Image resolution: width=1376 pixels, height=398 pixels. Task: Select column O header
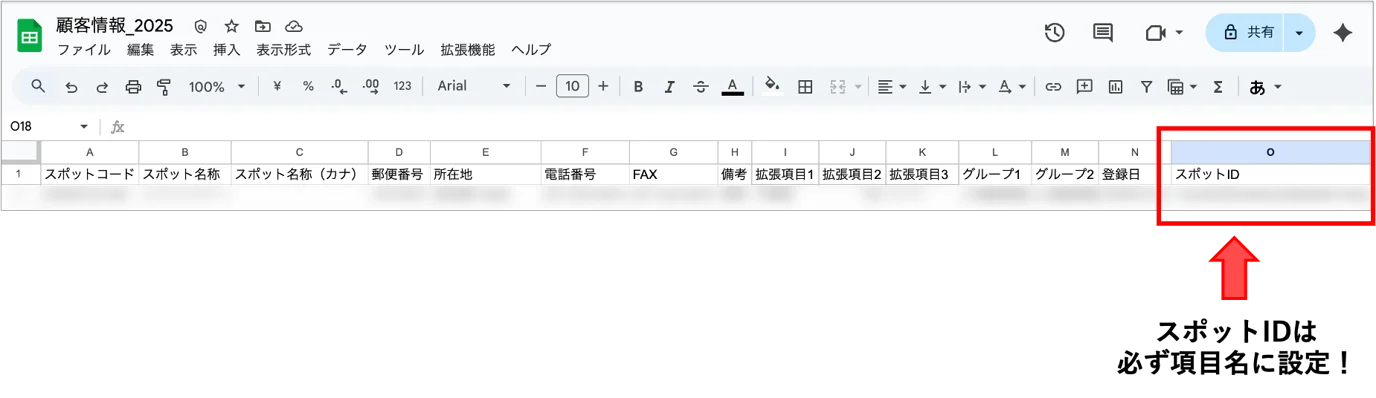(1270, 152)
